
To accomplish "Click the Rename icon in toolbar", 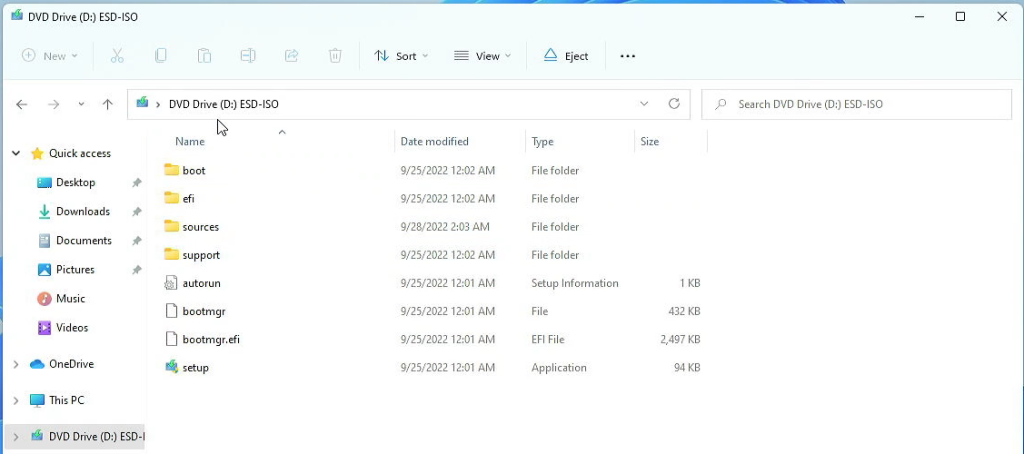I will pyautogui.click(x=248, y=56).
